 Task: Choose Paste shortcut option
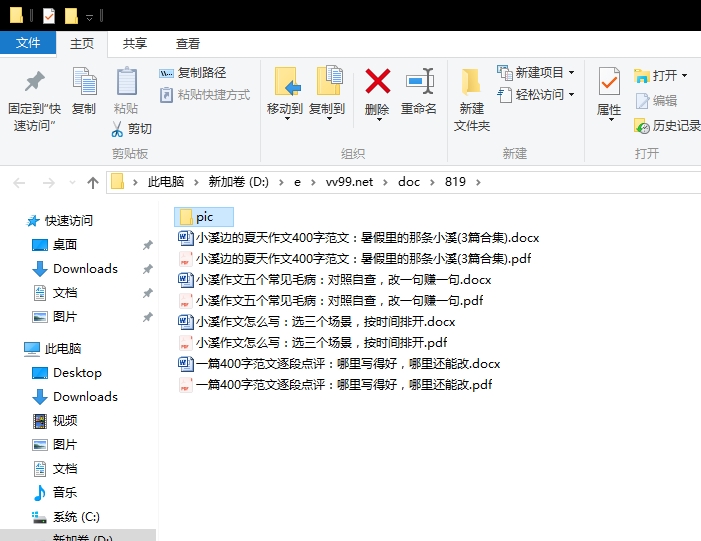(205, 95)
